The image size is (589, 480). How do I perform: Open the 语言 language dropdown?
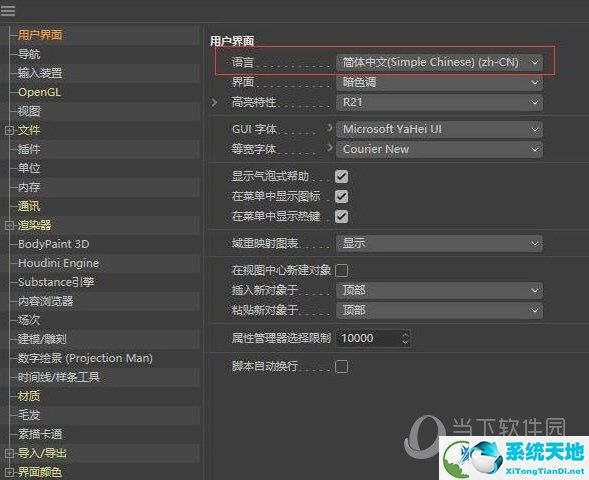pyautogui.click(x=439, y=62)
